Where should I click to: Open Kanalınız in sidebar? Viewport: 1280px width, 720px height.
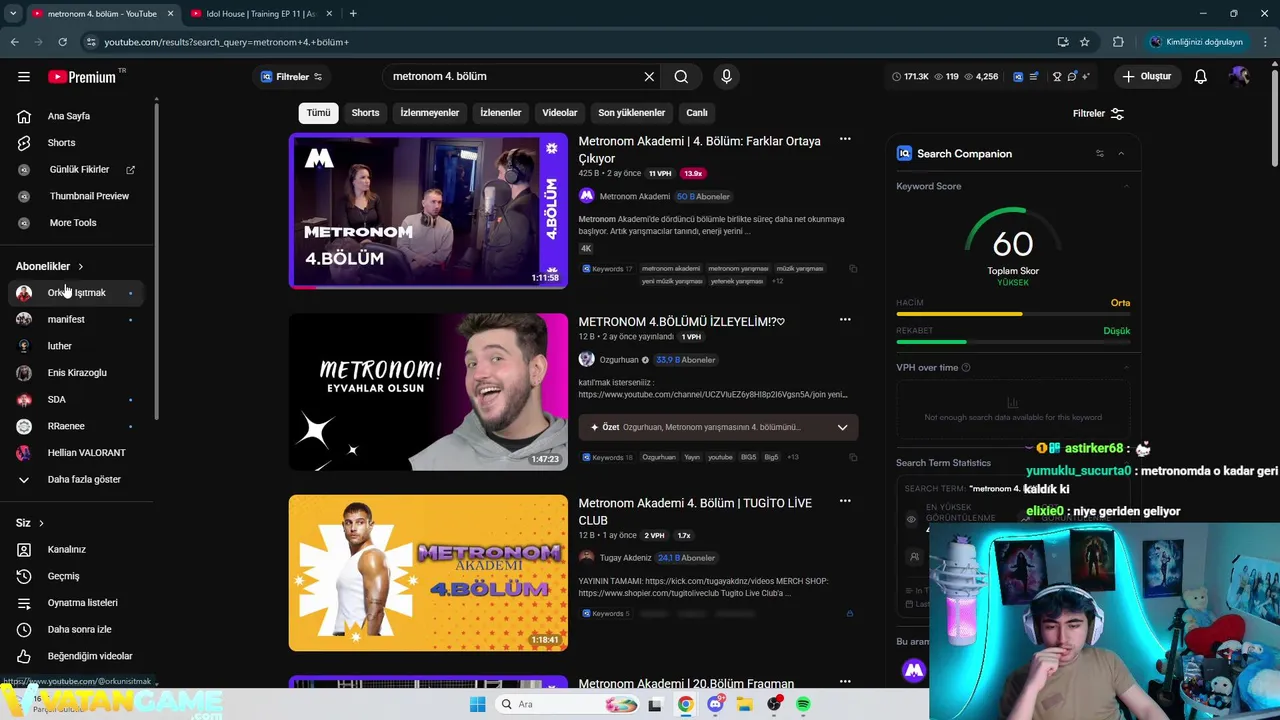click(x=66, y=549)
